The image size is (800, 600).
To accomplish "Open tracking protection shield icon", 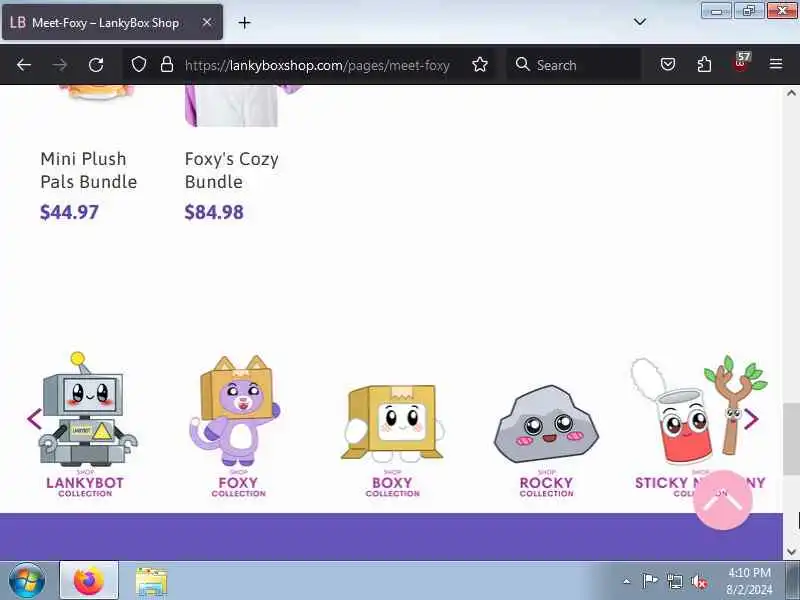I will (139, 65).
